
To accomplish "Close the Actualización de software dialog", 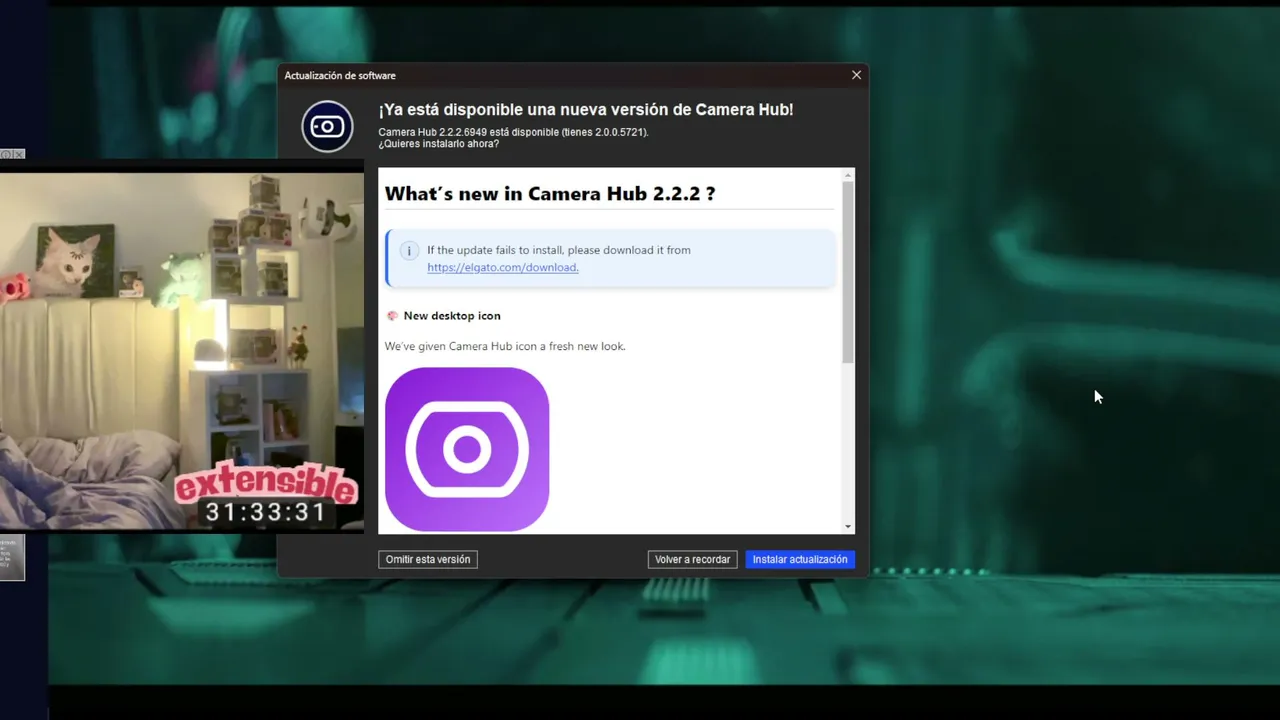I will pyautogui.click(x=856, y=75).
